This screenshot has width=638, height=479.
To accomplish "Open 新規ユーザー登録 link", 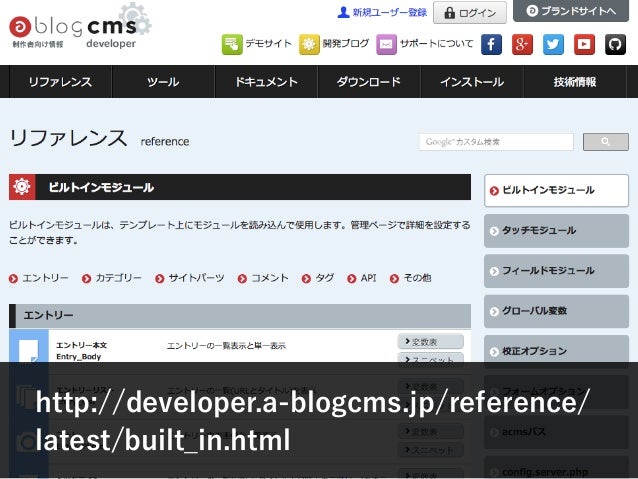I will pos(389,13).
